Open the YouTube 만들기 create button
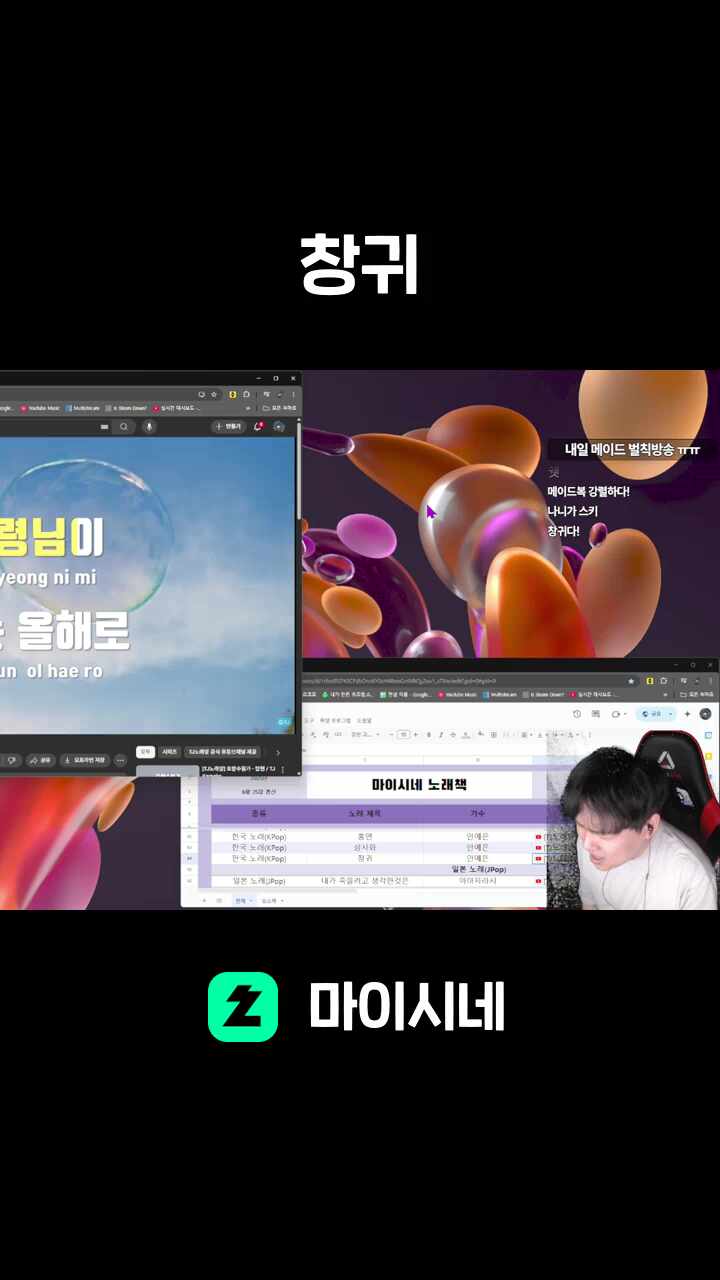Image resolution: width=720 pixels, height=1280 pixels. [x=227, y=427]
